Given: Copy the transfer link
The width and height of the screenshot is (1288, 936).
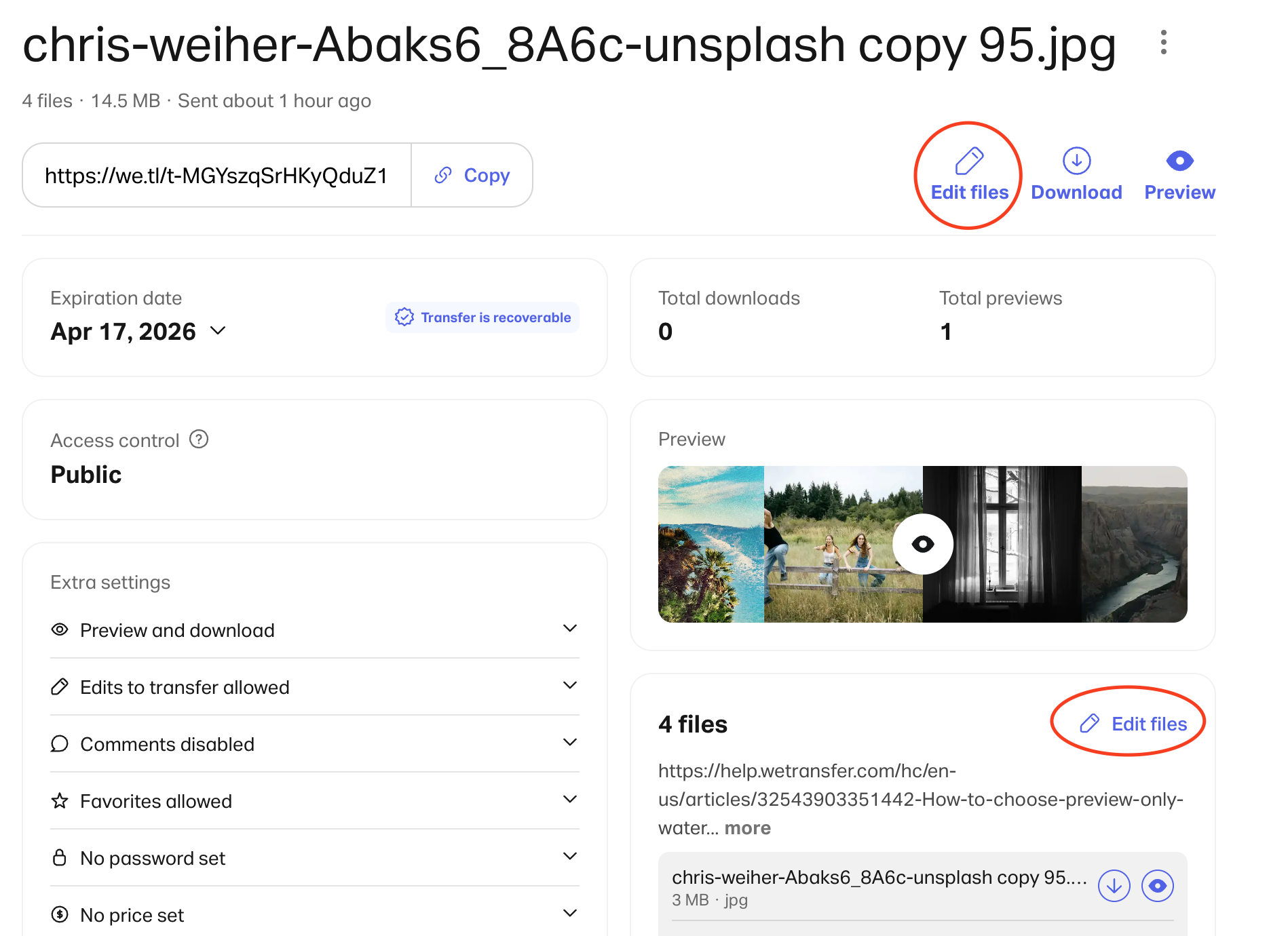Looking at the screenshot, I should coord(472,176).
